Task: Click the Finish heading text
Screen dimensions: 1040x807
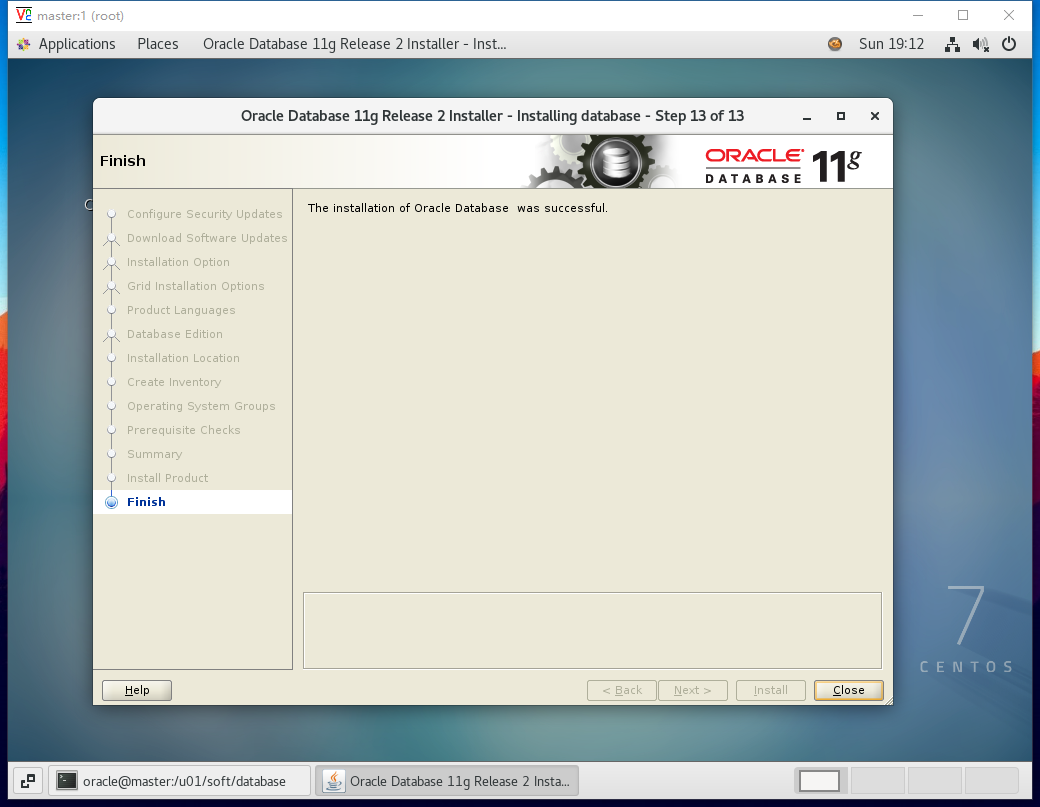Action: tap(123, 161)
